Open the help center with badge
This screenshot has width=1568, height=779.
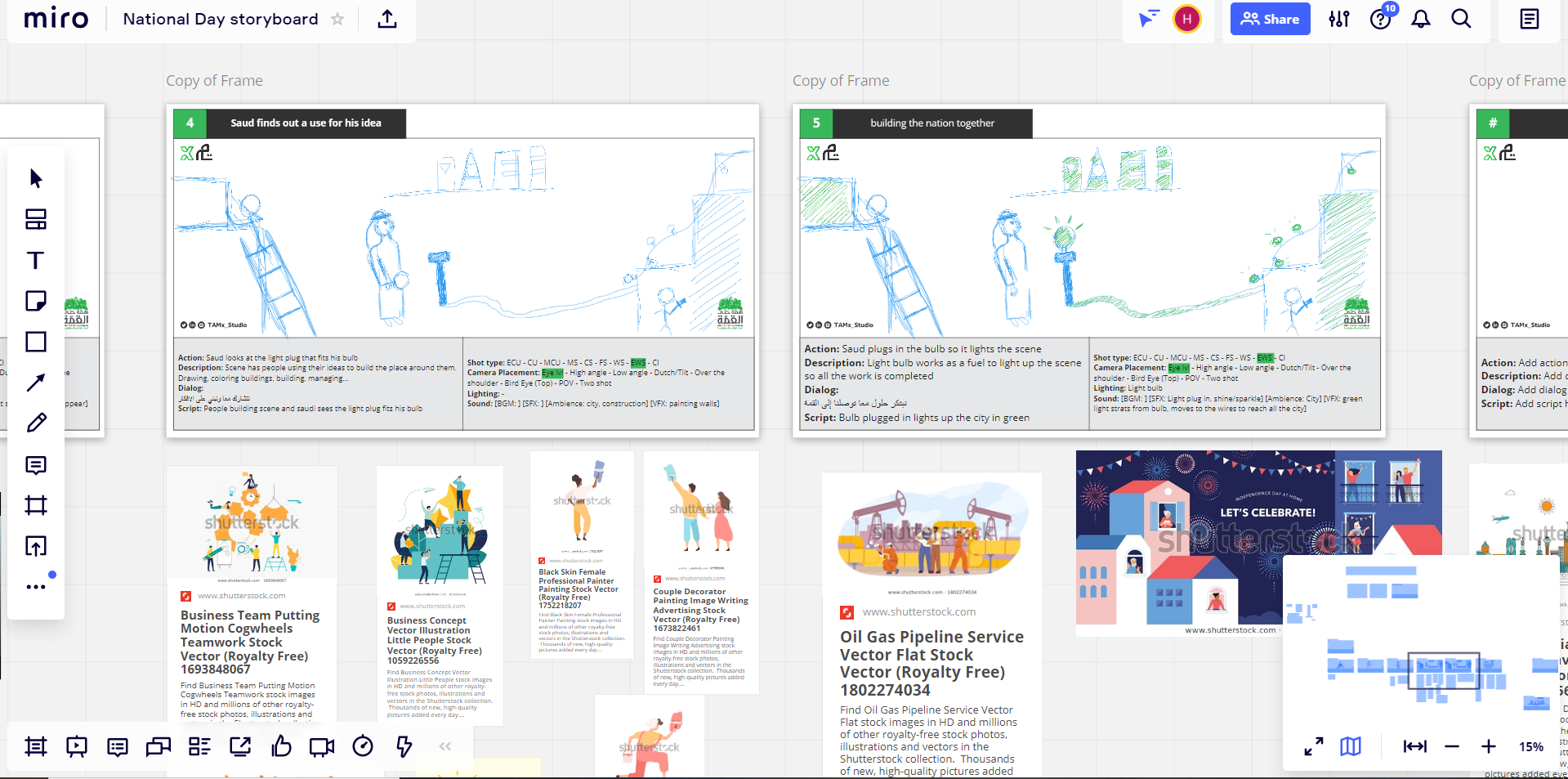pyautogui.click(x=1381, y=18)
